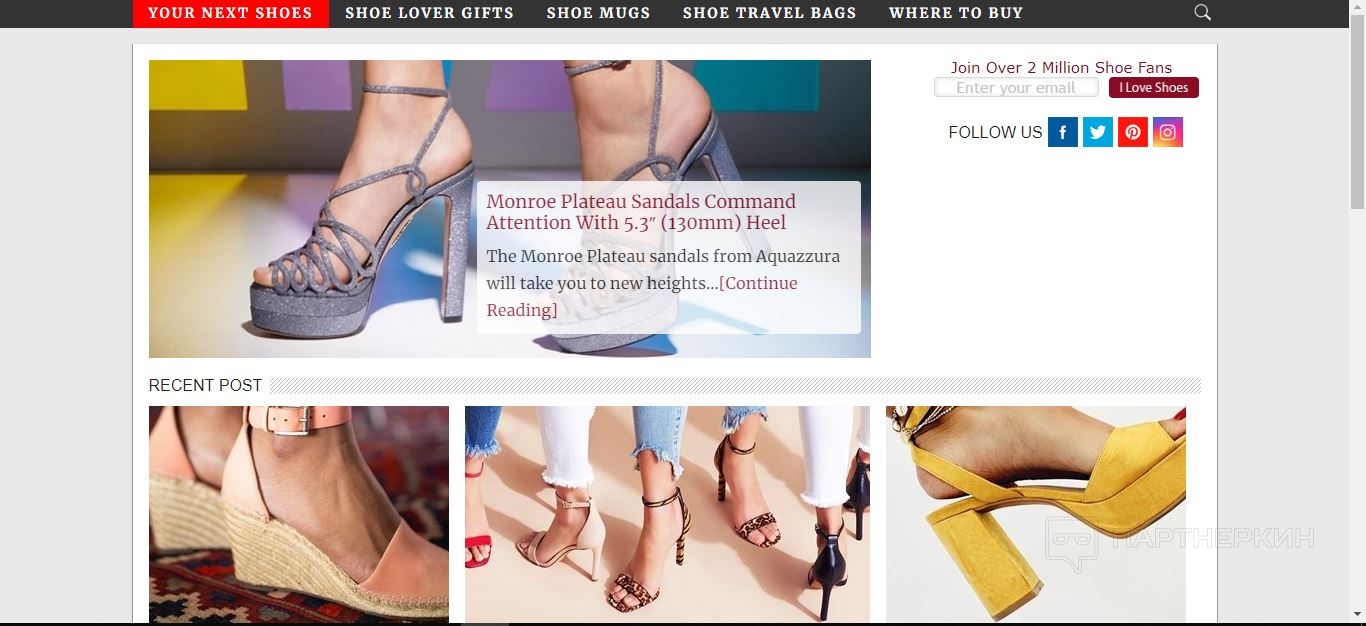
Task: Open the Twitter follow icon
Action: tap(1098, 132)
